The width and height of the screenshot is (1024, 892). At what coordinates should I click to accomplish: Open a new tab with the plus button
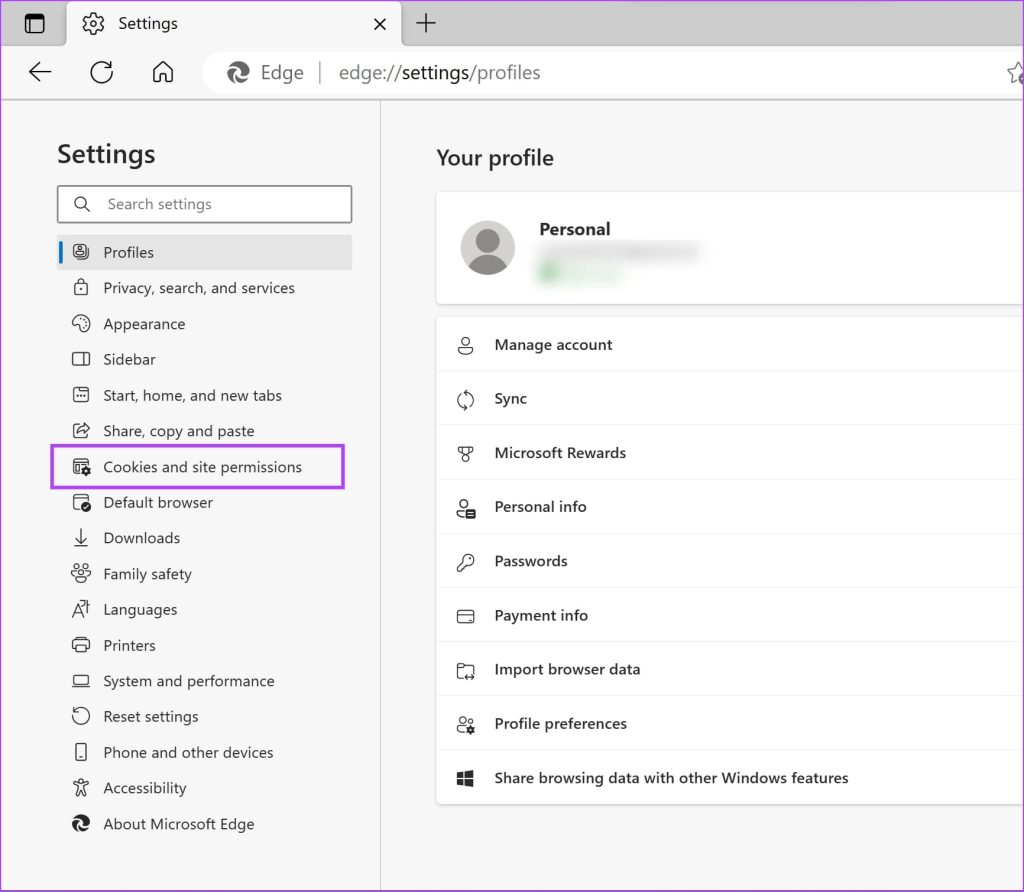[426, 23]
